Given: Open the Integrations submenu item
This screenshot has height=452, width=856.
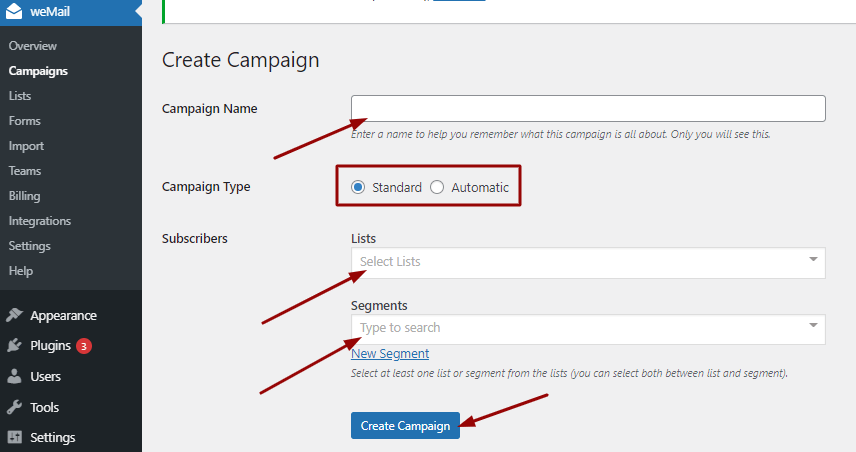Looking at the screenshot, I should click(40, 221).
